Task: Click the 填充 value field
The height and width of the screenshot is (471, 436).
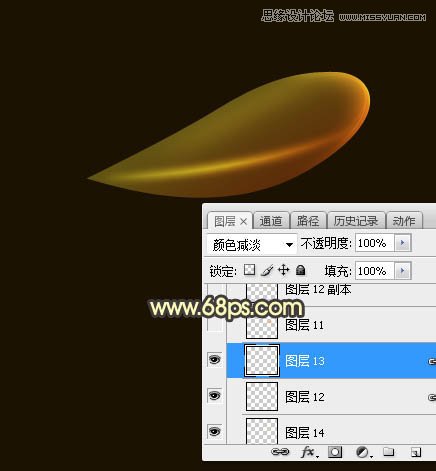Action: (375, 271)
